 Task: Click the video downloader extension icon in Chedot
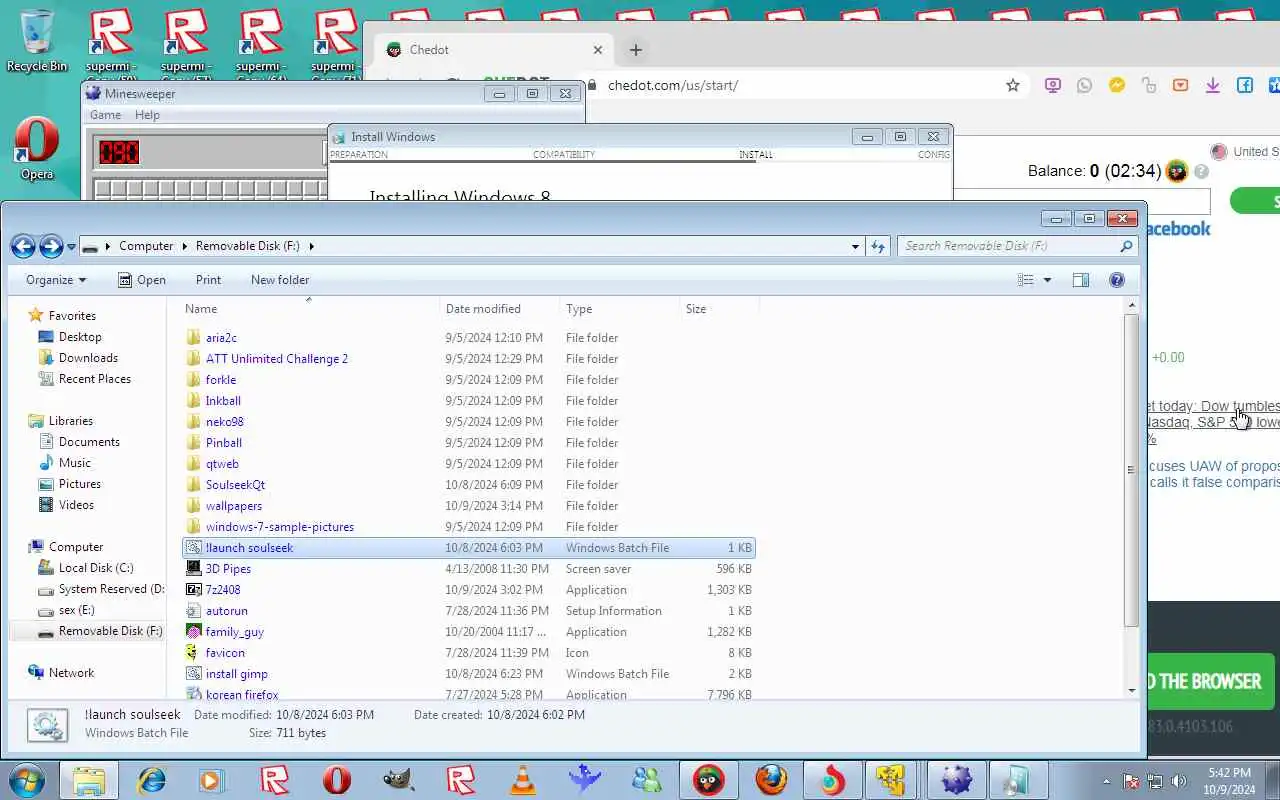click(x=1181, y=86)
